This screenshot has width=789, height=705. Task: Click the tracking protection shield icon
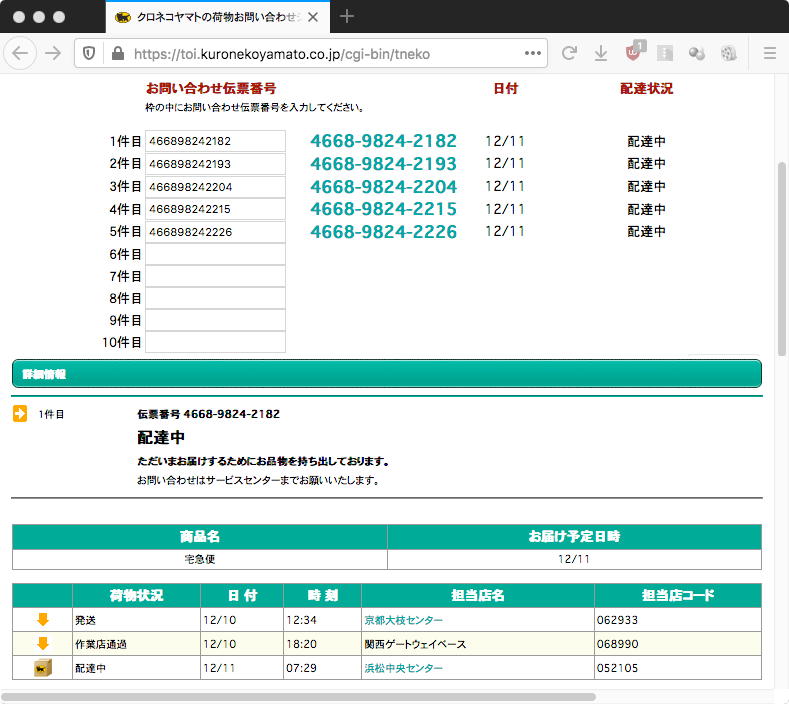(x=89, y=53)
